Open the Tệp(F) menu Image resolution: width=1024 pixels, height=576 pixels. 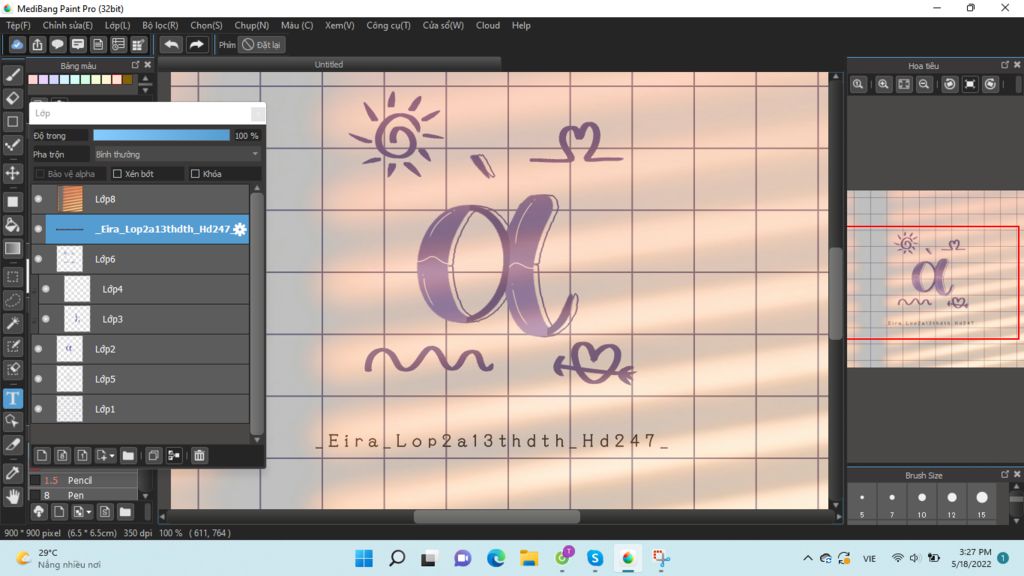(x=18, y=25)
